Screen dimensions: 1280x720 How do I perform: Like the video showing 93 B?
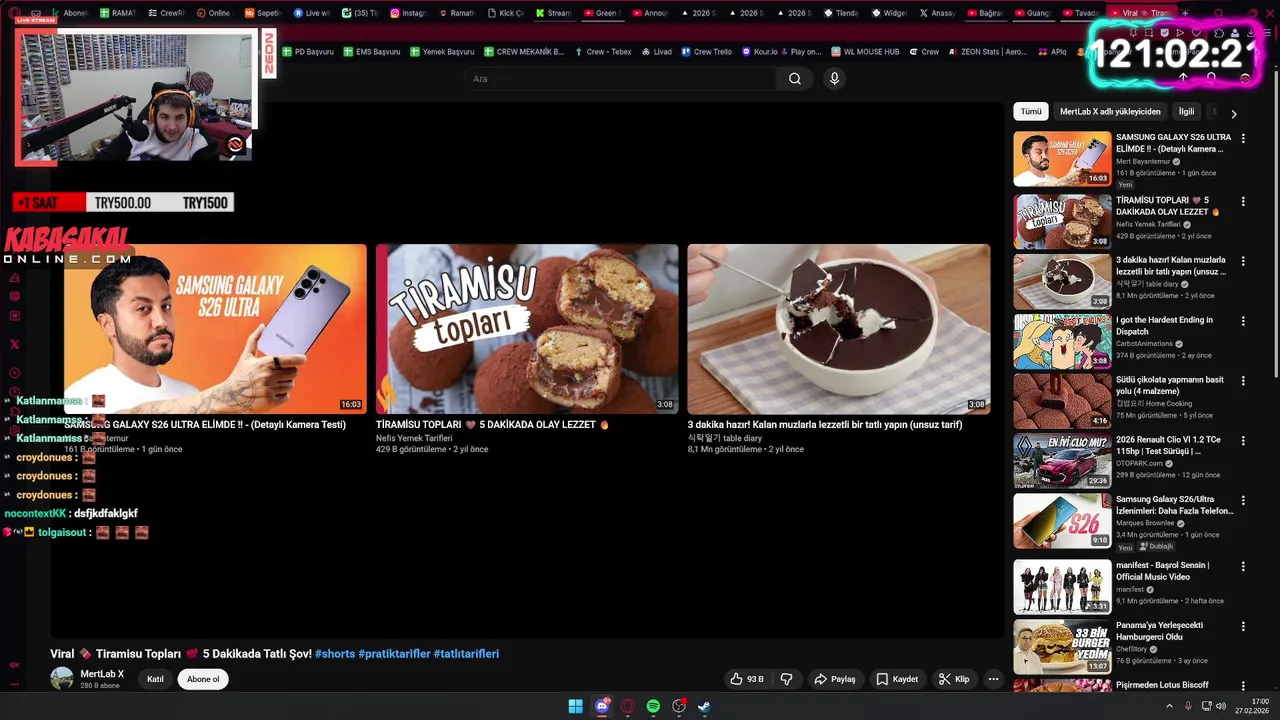pyautogui.click(x=747, y=679)
